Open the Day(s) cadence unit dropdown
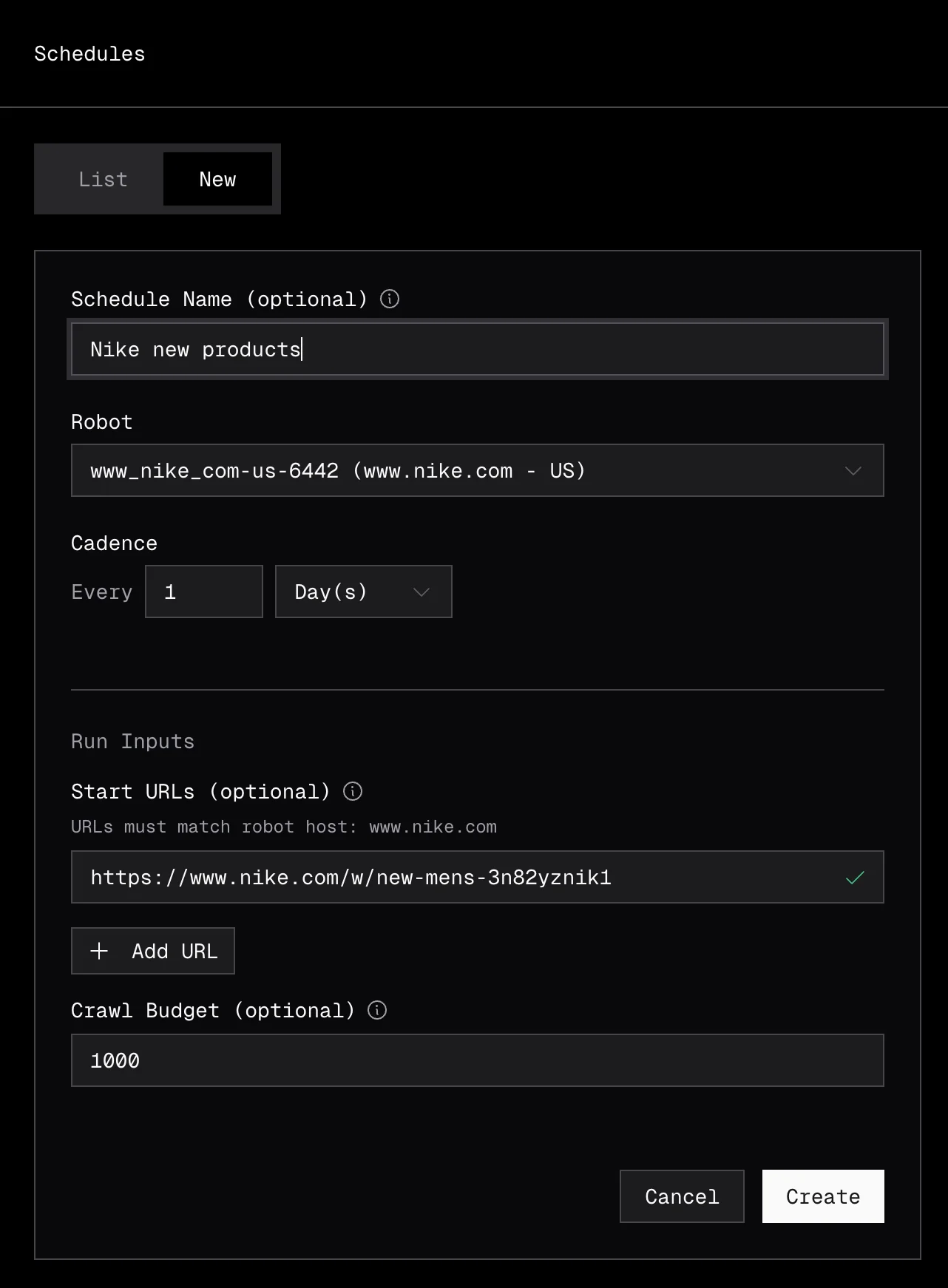Viewport: 948px width, 1288px height. [363, 592]
